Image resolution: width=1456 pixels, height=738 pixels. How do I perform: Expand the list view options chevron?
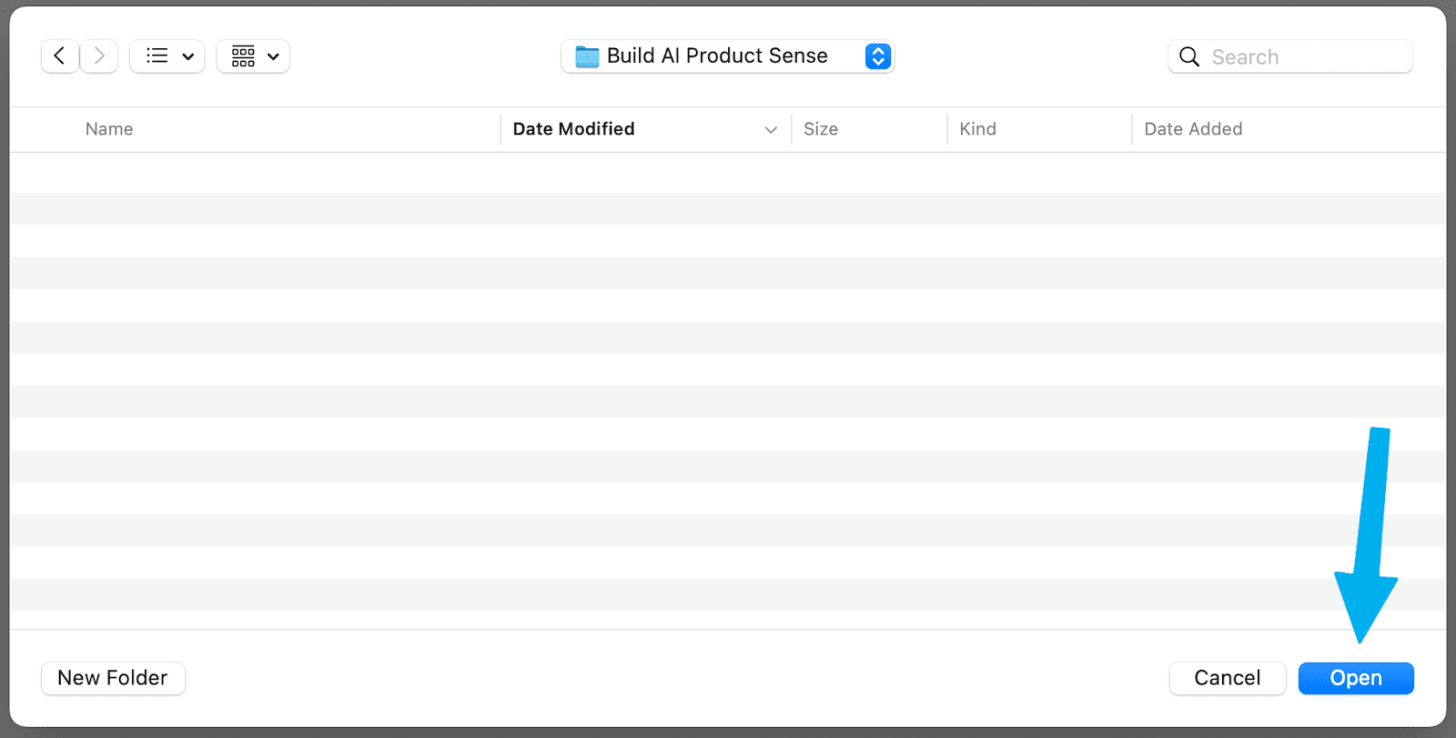188,57
